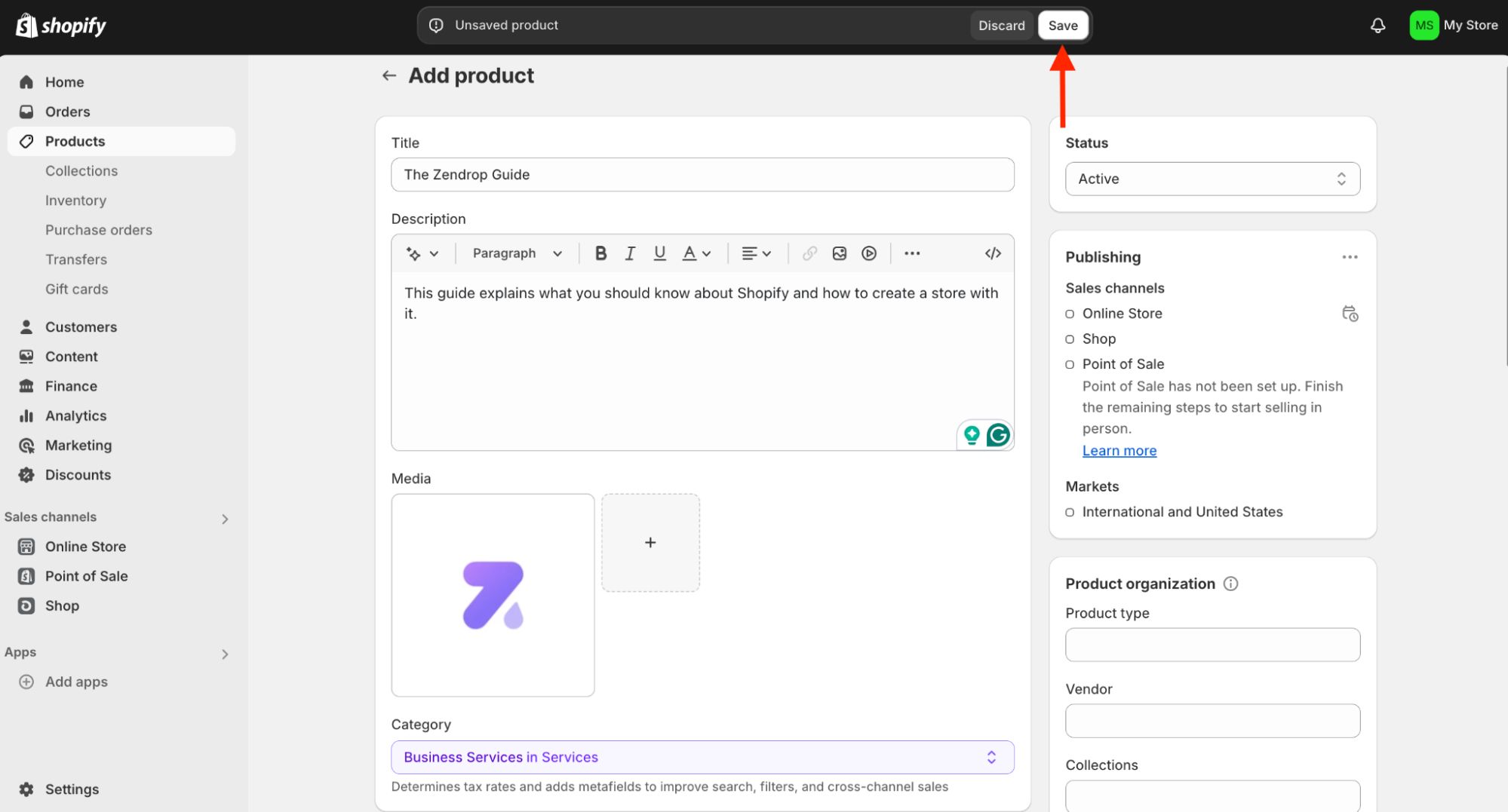Open the Learn more link under Point of Sale

pos(1119,450)
